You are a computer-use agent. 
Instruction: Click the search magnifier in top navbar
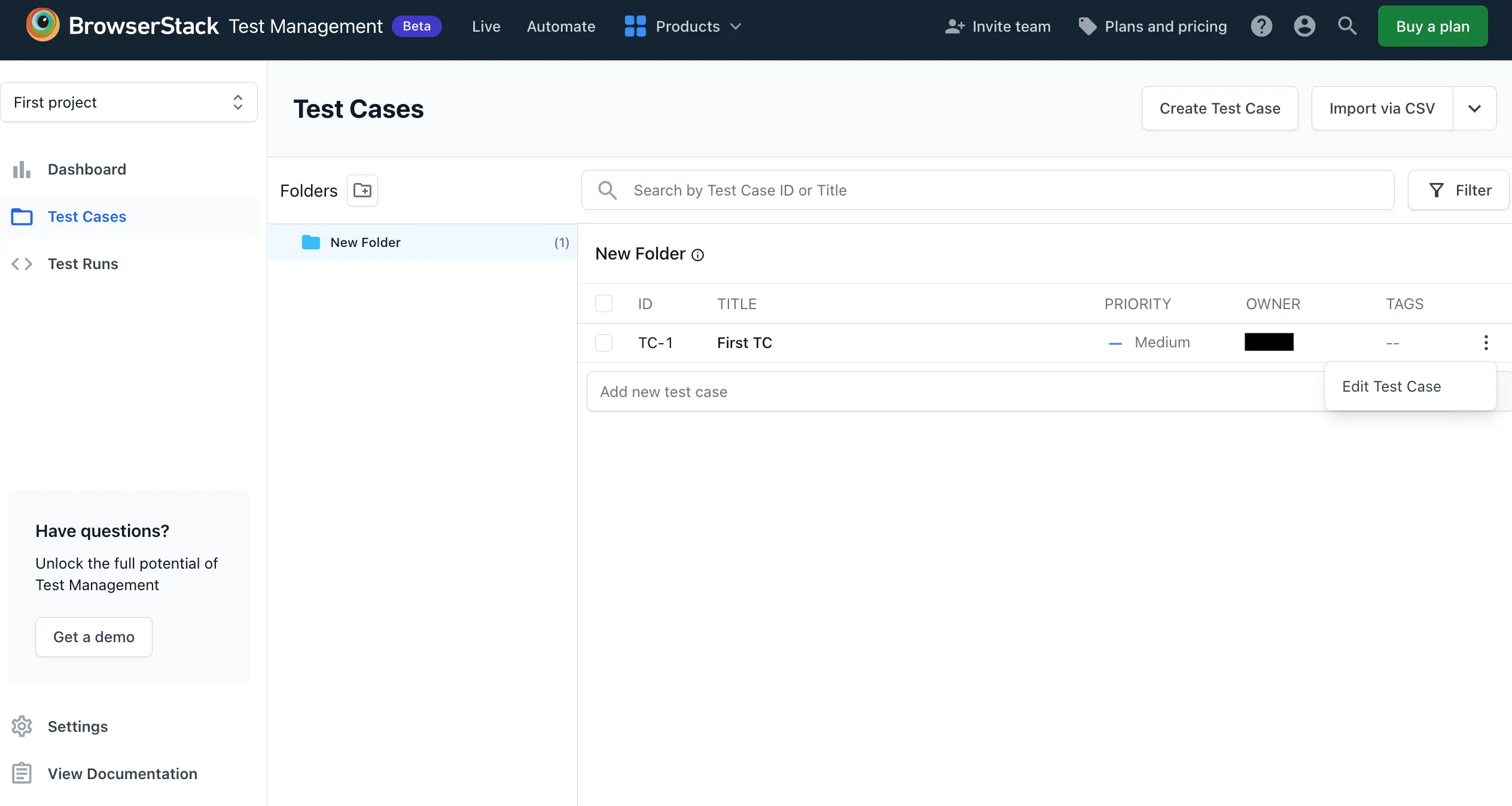pyautogui.click(x=1347, y=26)
